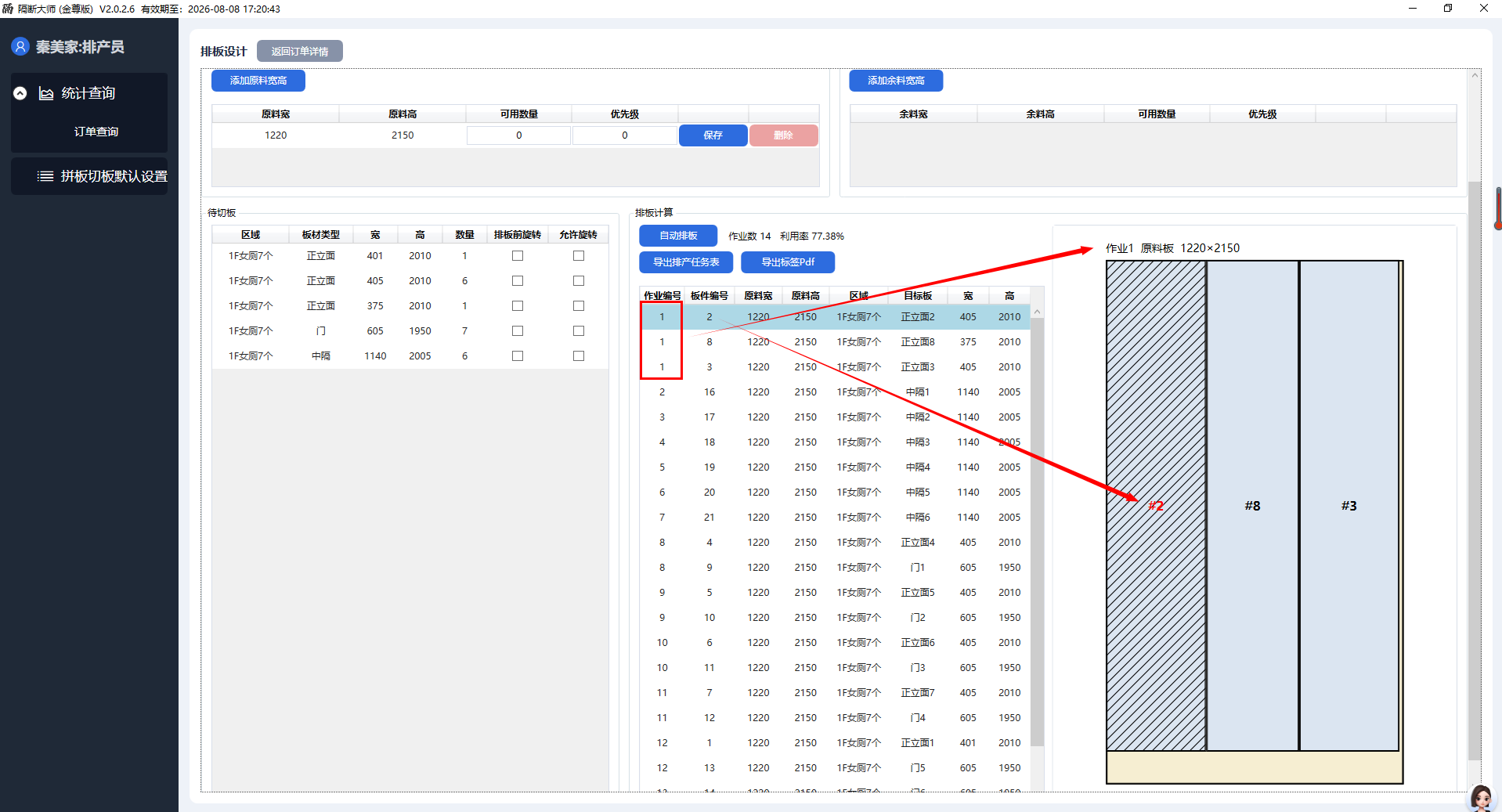Image resolution: width=1502 pixels, height=812 pixels.
Task: Click the 导出标签Pdf button
Action: (788, 262)
